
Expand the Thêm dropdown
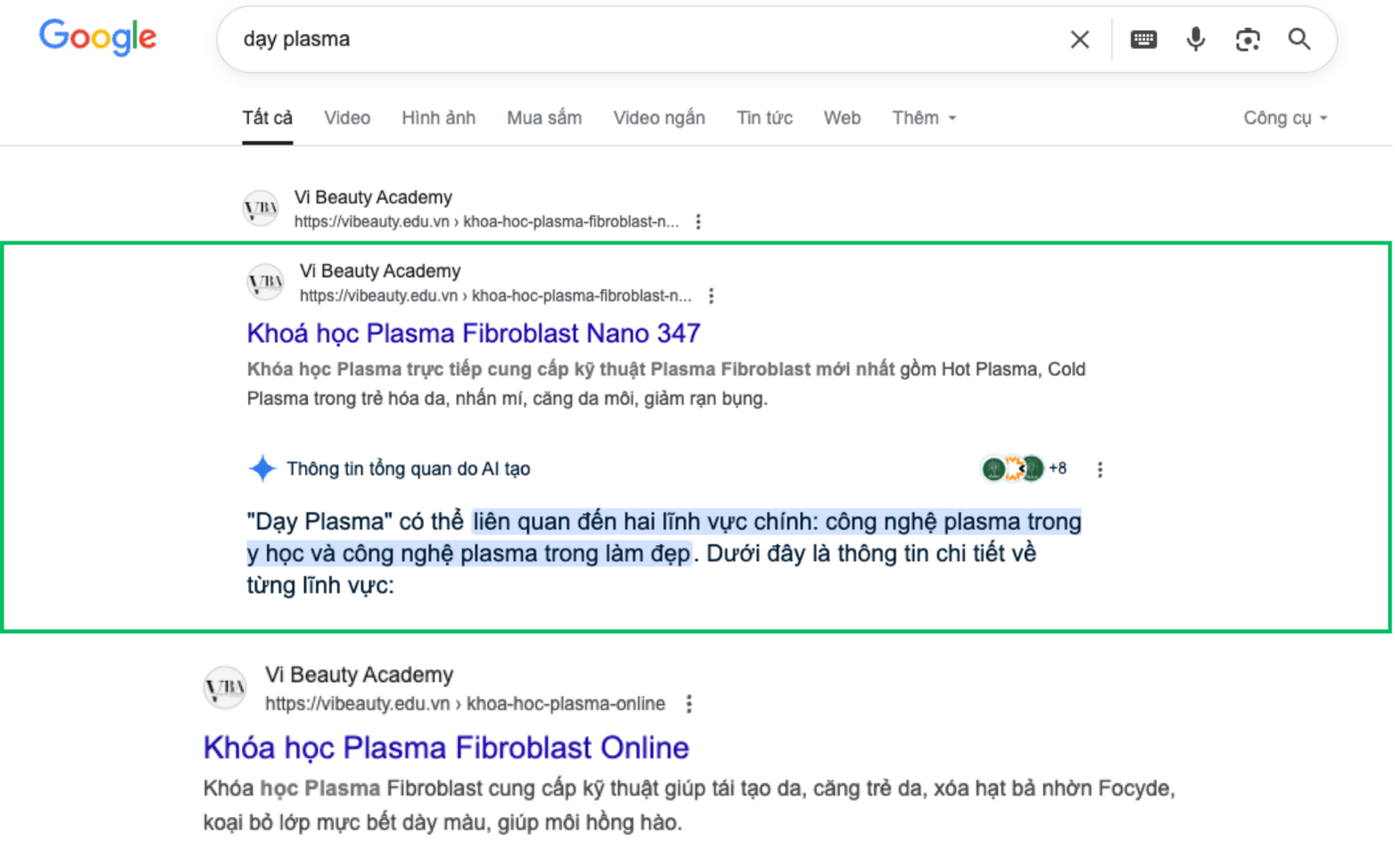point(924,118)
